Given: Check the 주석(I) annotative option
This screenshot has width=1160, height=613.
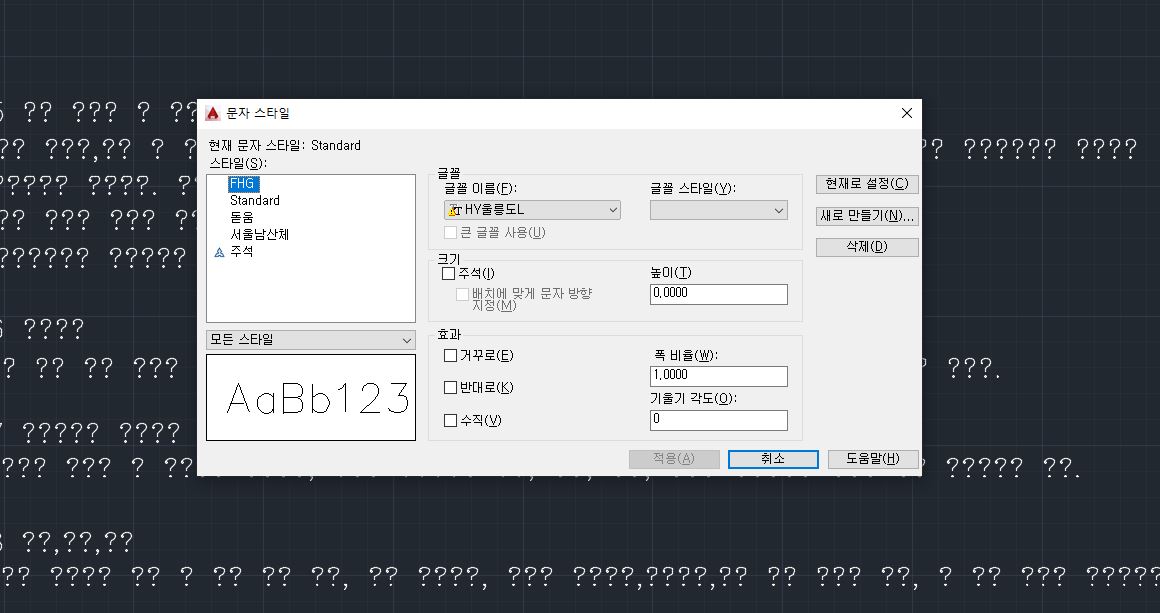Looking at the screenshot, I should pyautogui.click(x=450, y=271).
